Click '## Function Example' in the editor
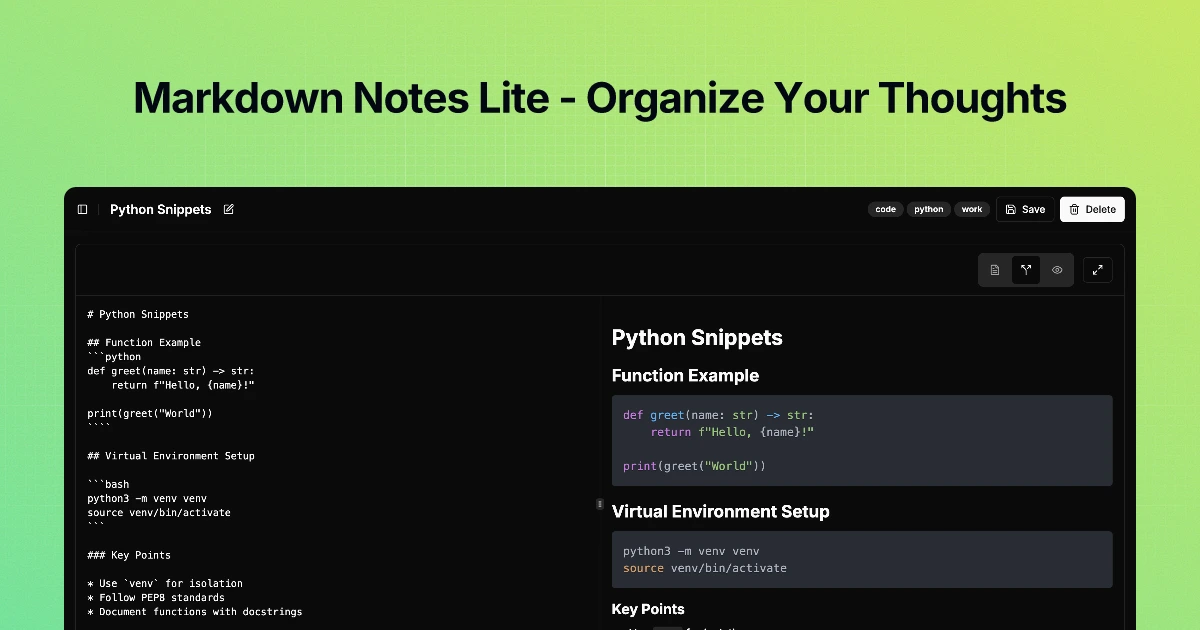This screenshot has width=1200, height=630. [x=144, y=342]
